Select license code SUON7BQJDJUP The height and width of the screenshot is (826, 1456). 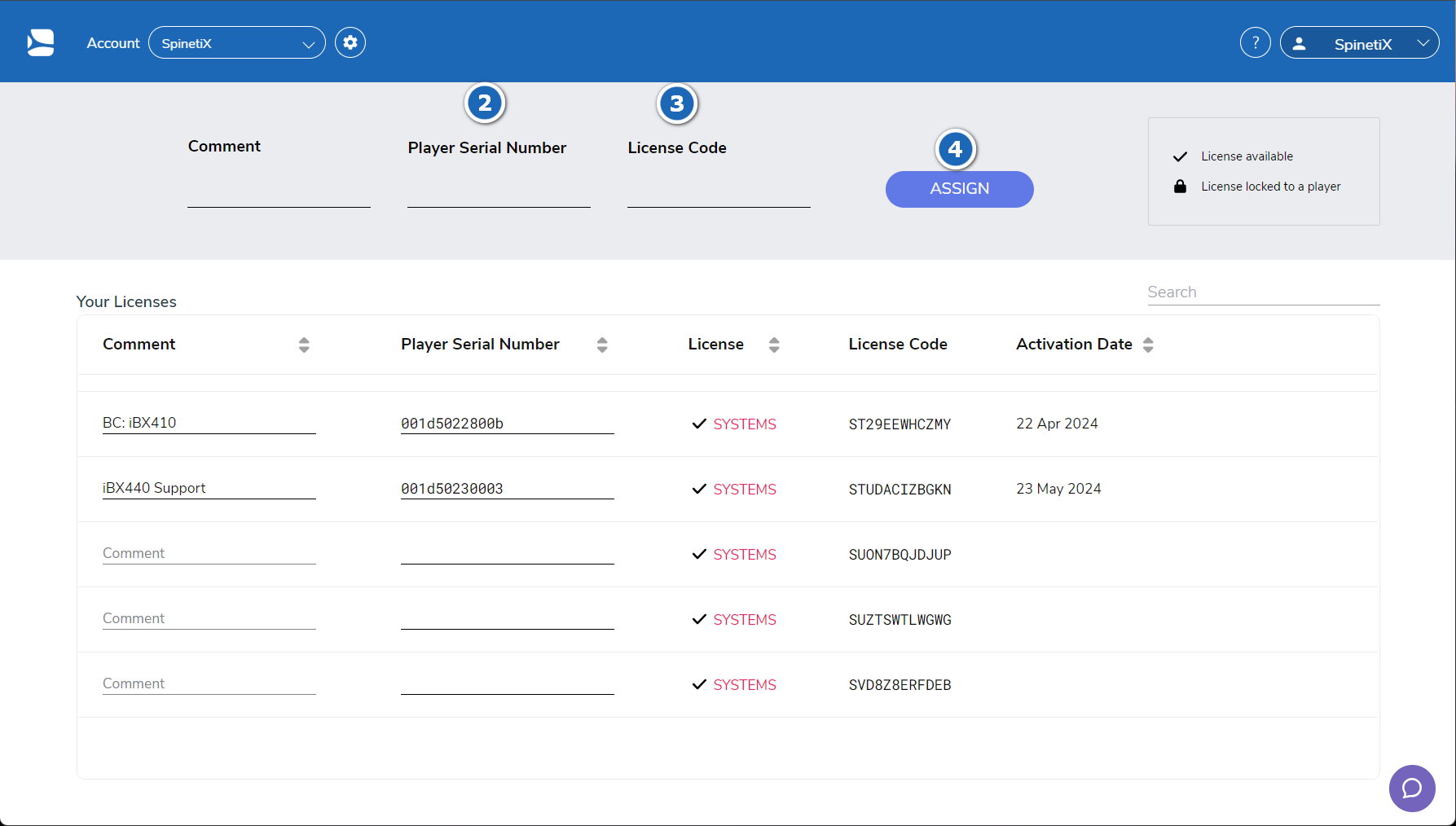(900, 555)
